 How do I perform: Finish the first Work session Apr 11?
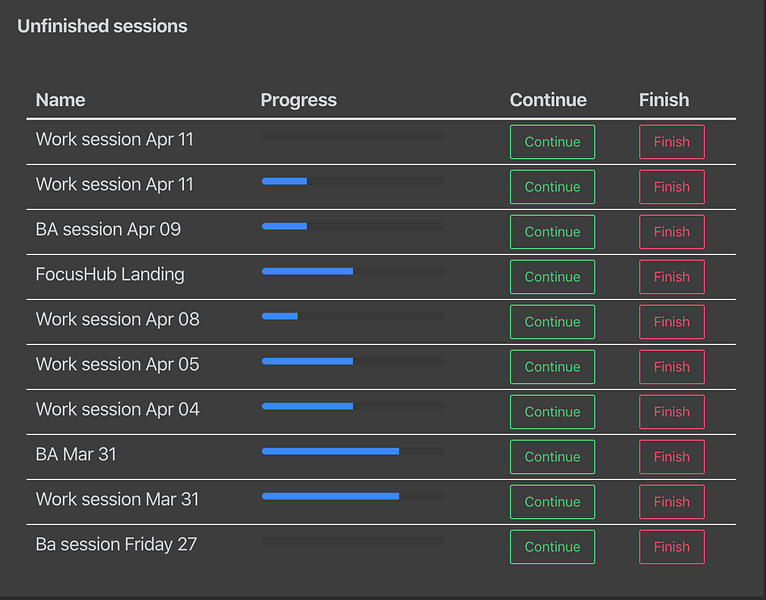[x=672, y=142]
